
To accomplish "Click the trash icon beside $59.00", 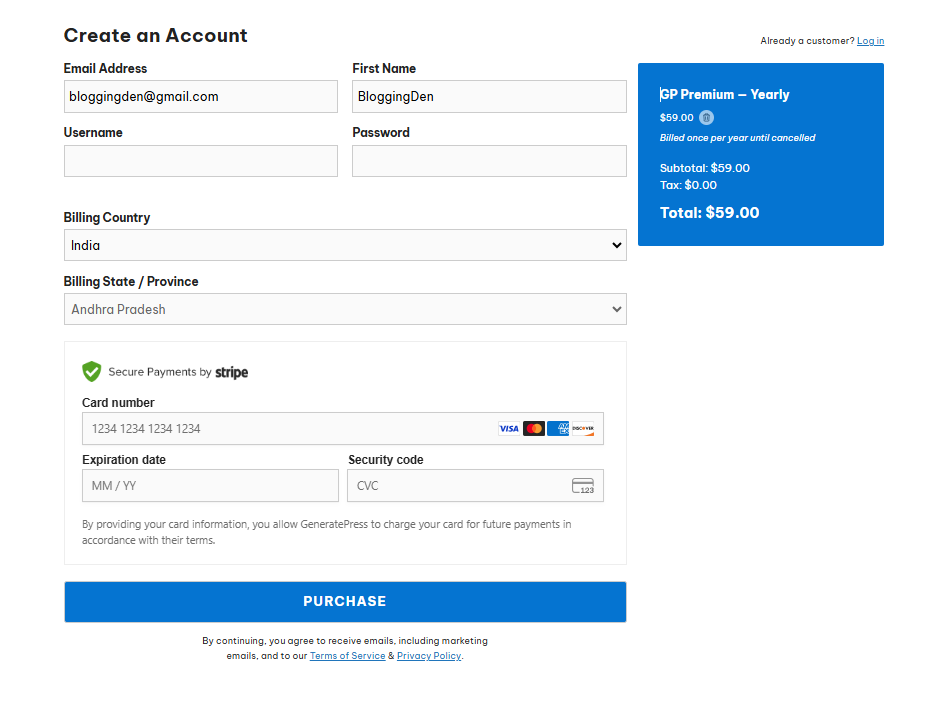I will (706, 117).
